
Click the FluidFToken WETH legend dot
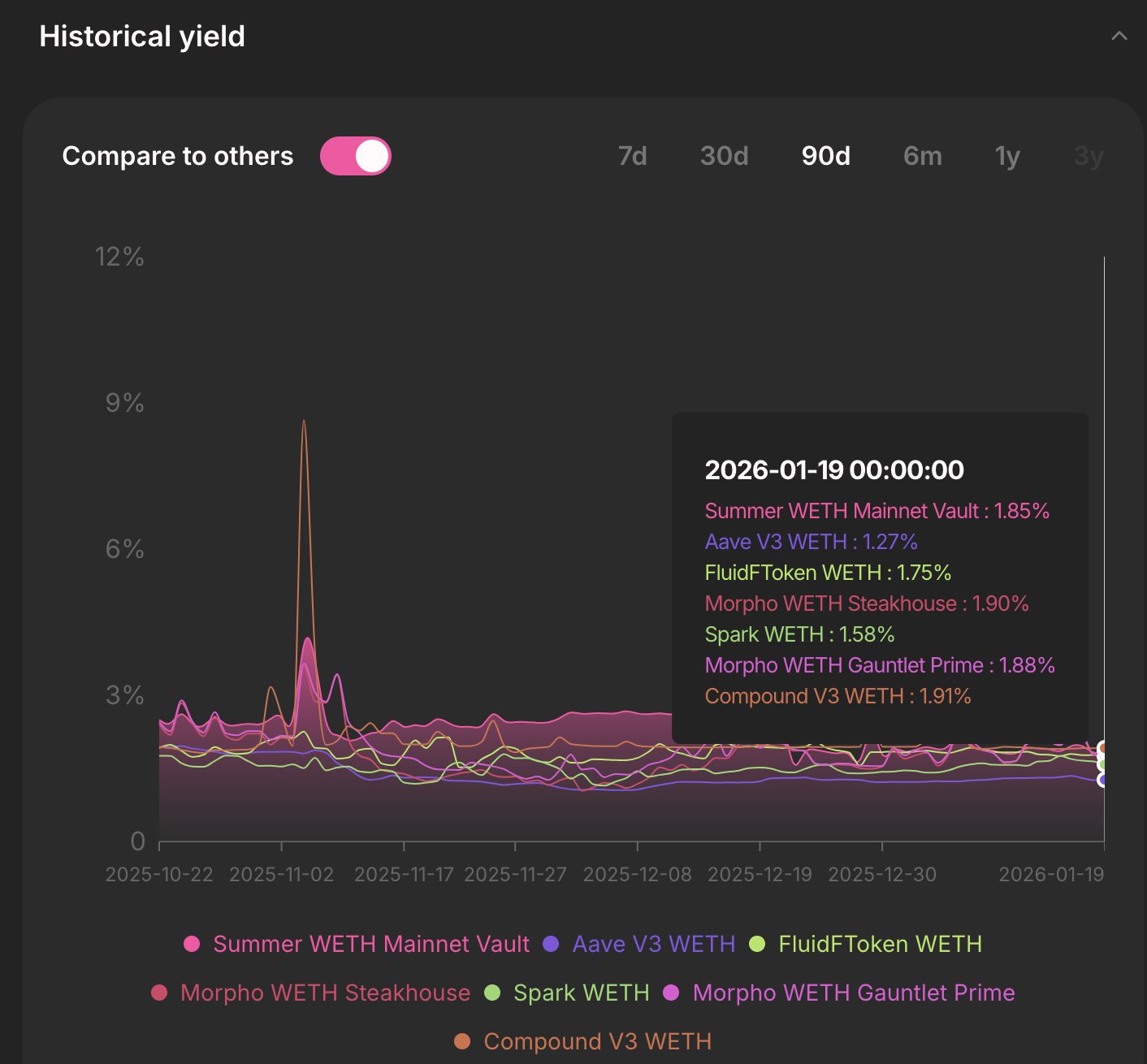pos(757,944)
